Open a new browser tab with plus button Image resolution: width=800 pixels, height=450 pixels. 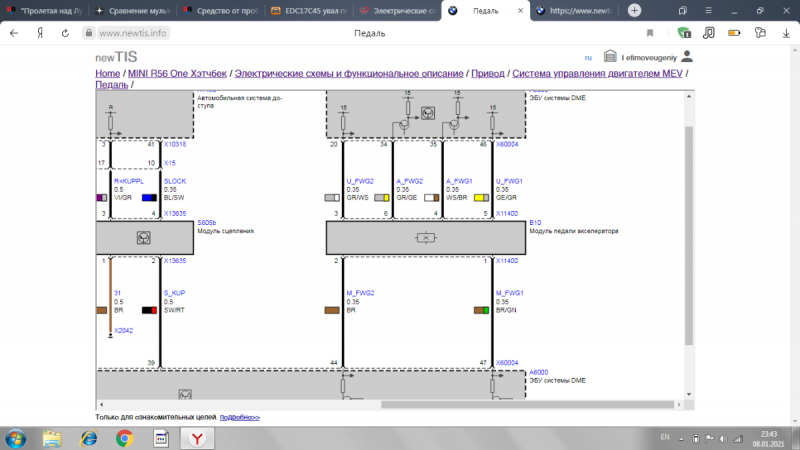[635, 10]
